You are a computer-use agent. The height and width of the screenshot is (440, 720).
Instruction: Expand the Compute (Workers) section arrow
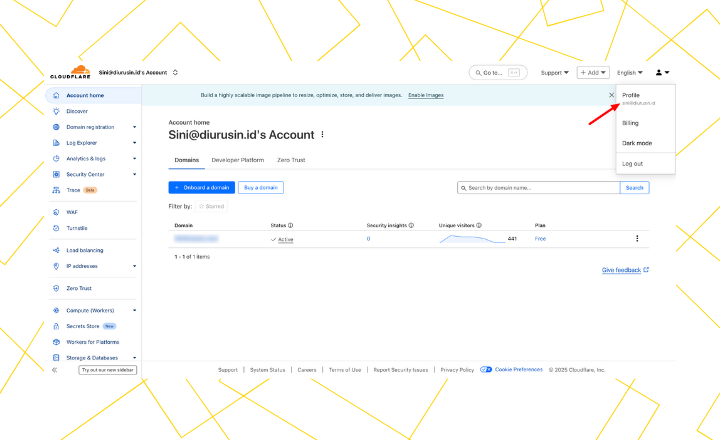pyautogui.click(x=135, y=310)
